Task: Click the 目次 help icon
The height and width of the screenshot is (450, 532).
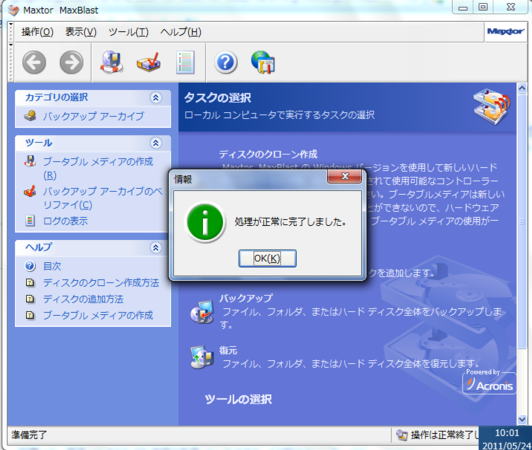Action: [x=30, y=266]
